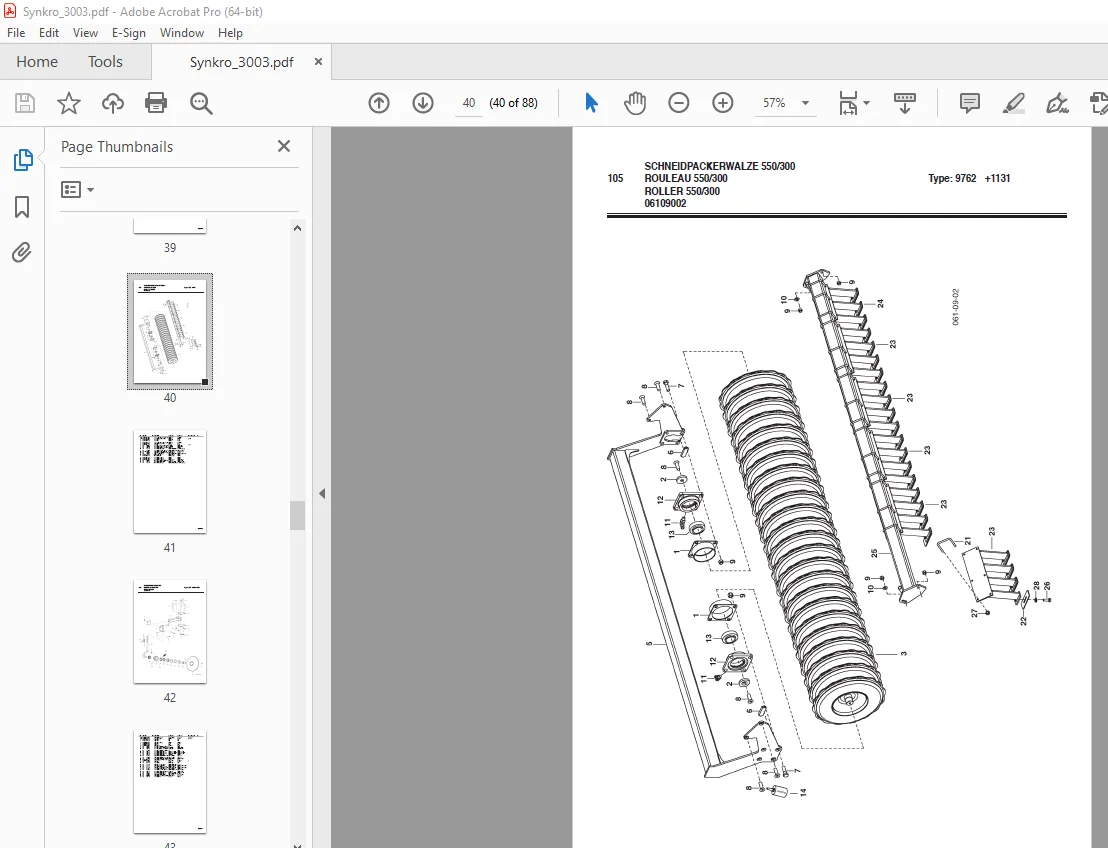This screenshot has width=1108, height=848.
Task: Click the fit page width icon
Action: [848, 103]
